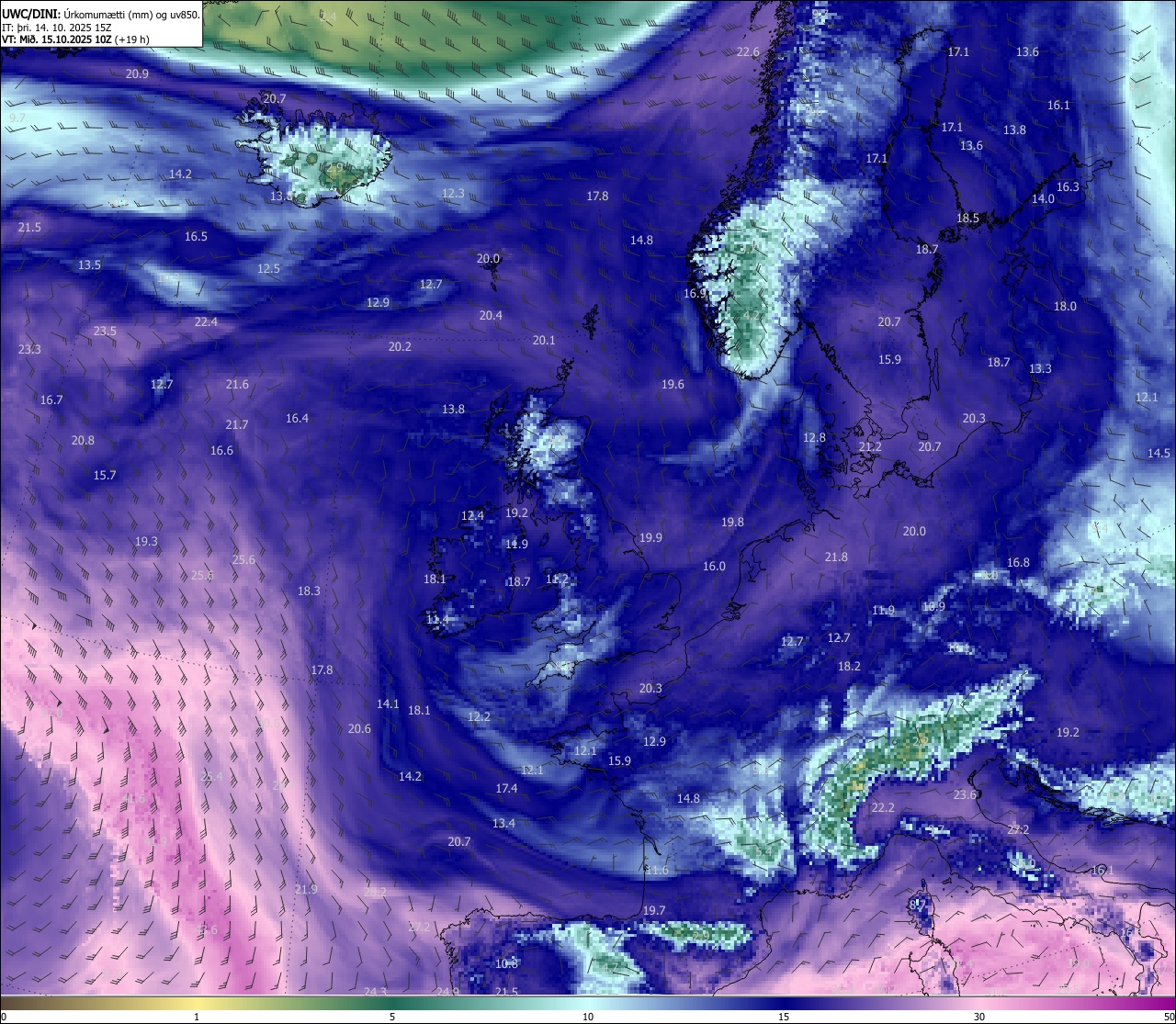
Task: Click the 14.0 value on the map
Action: (1044, 199)
